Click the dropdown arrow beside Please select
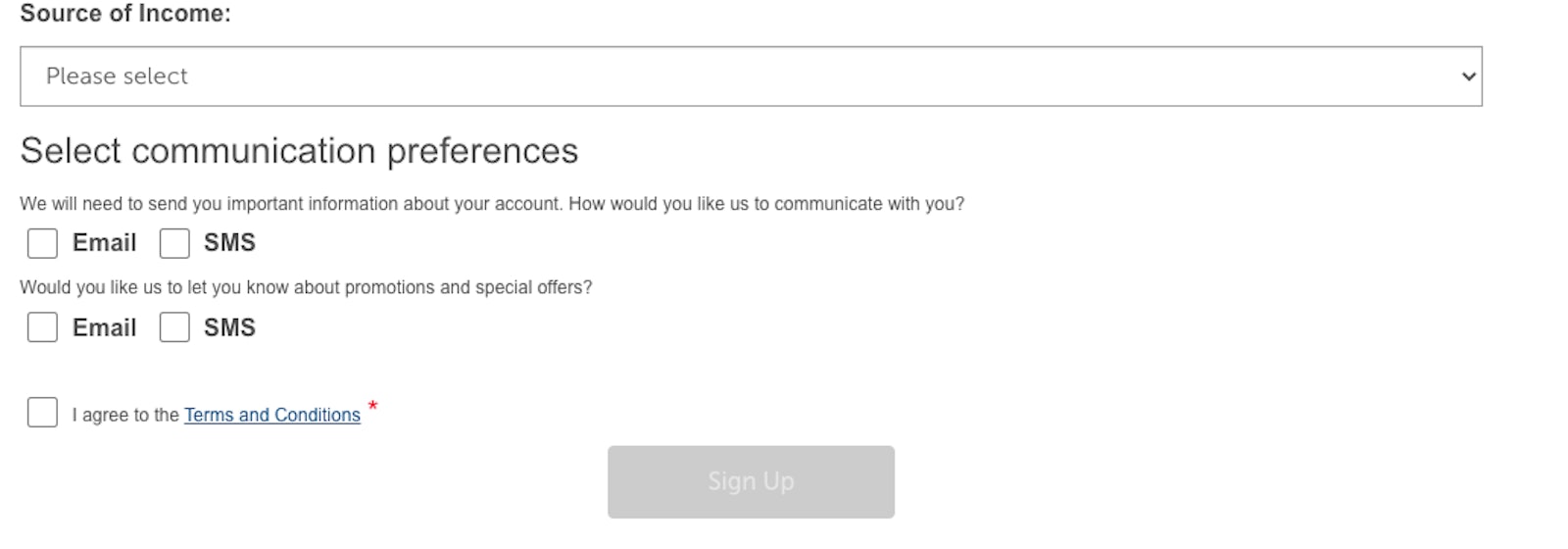1568x549 pixels. (x=1468, y=76)
